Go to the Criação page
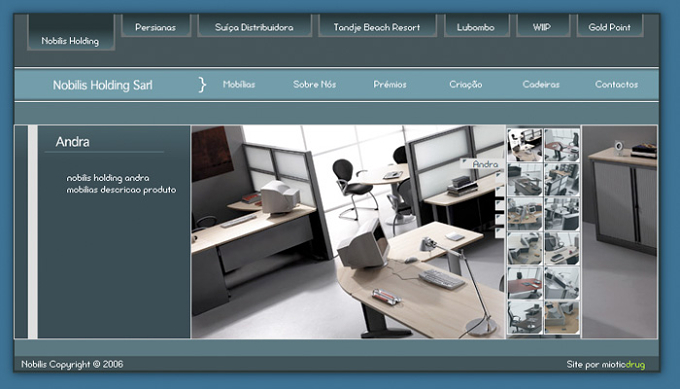680x389 pixels. pyautogui.click(x=466, y=85)
